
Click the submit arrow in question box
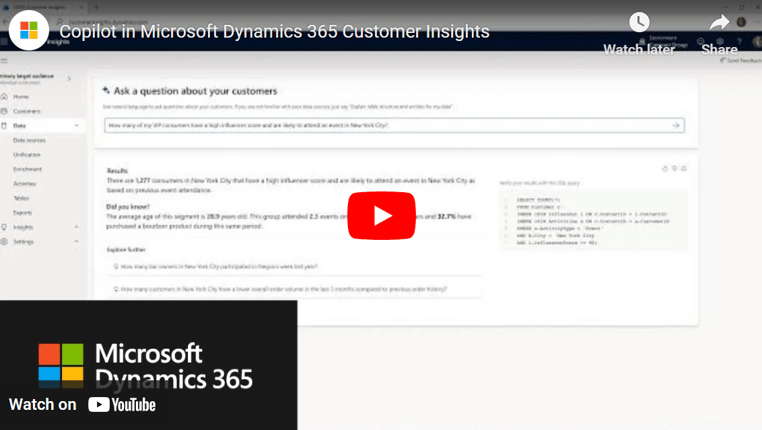tap(676, 125)
